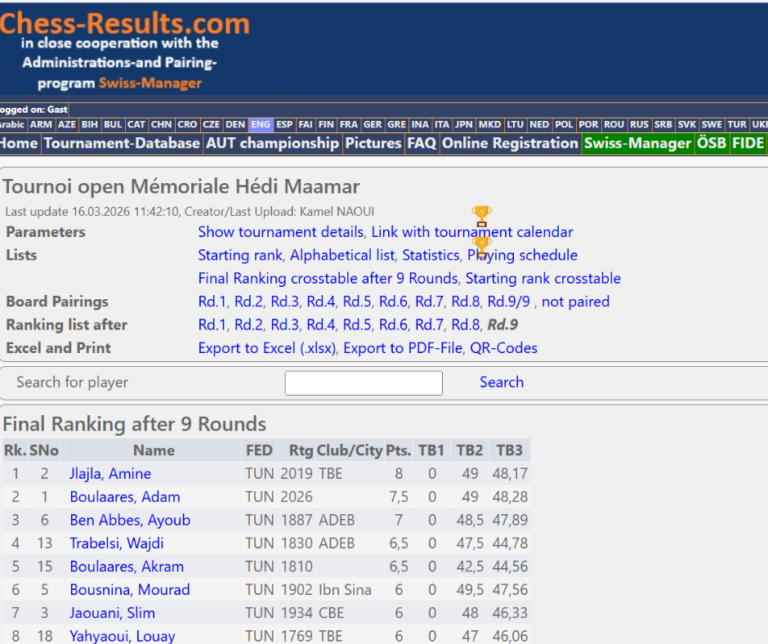Open the Alphabetical list
Screen dimensions: 768x644
pyautogui.click(x=343, y=255)
